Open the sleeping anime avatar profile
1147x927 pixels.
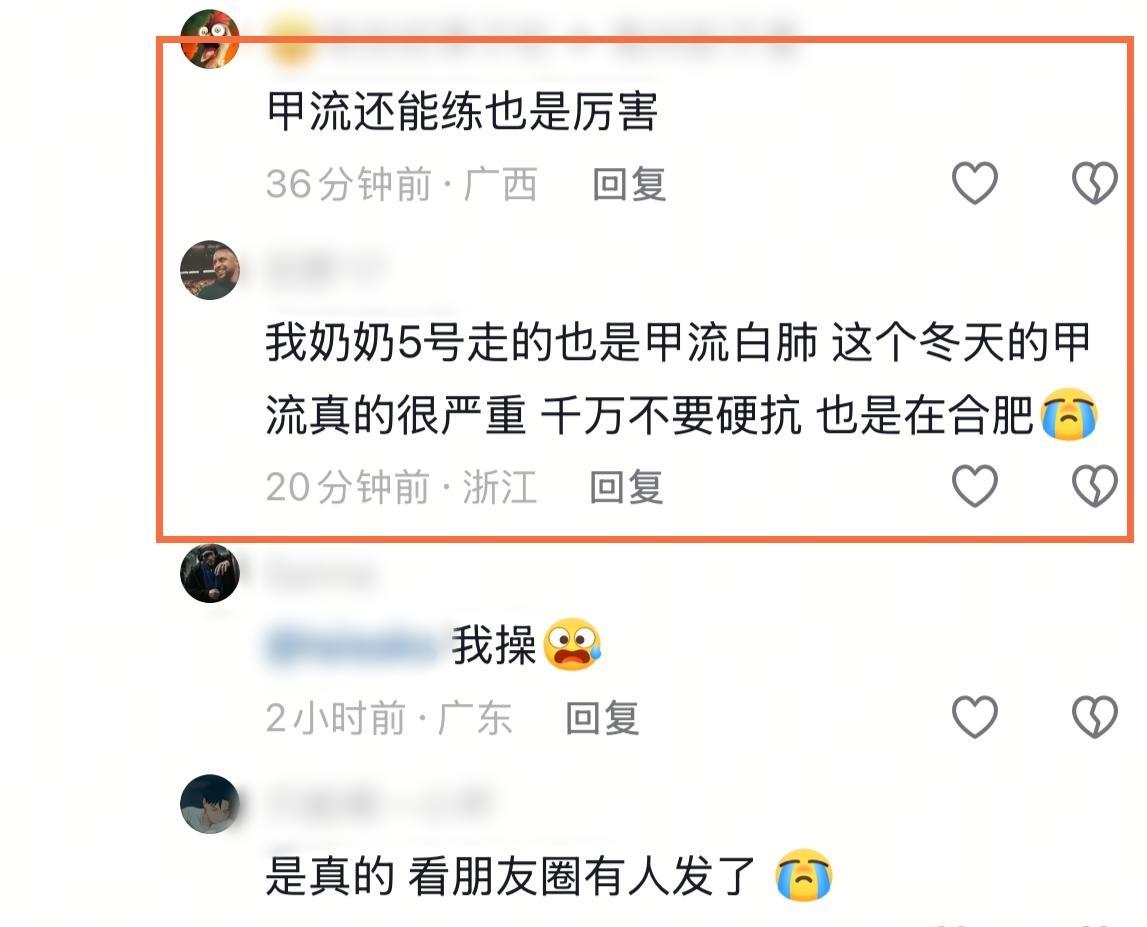pos(210,803)
